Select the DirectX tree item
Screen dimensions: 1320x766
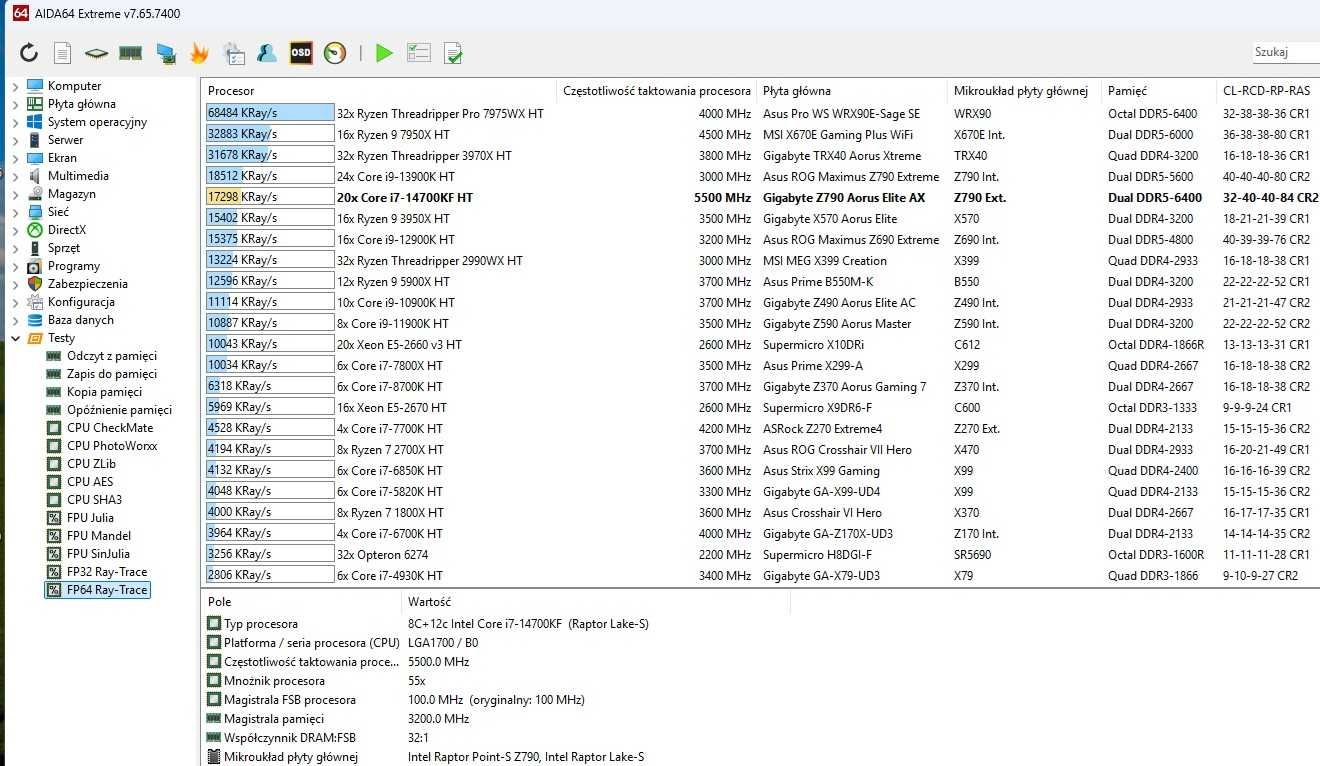[x=67, y=230]
